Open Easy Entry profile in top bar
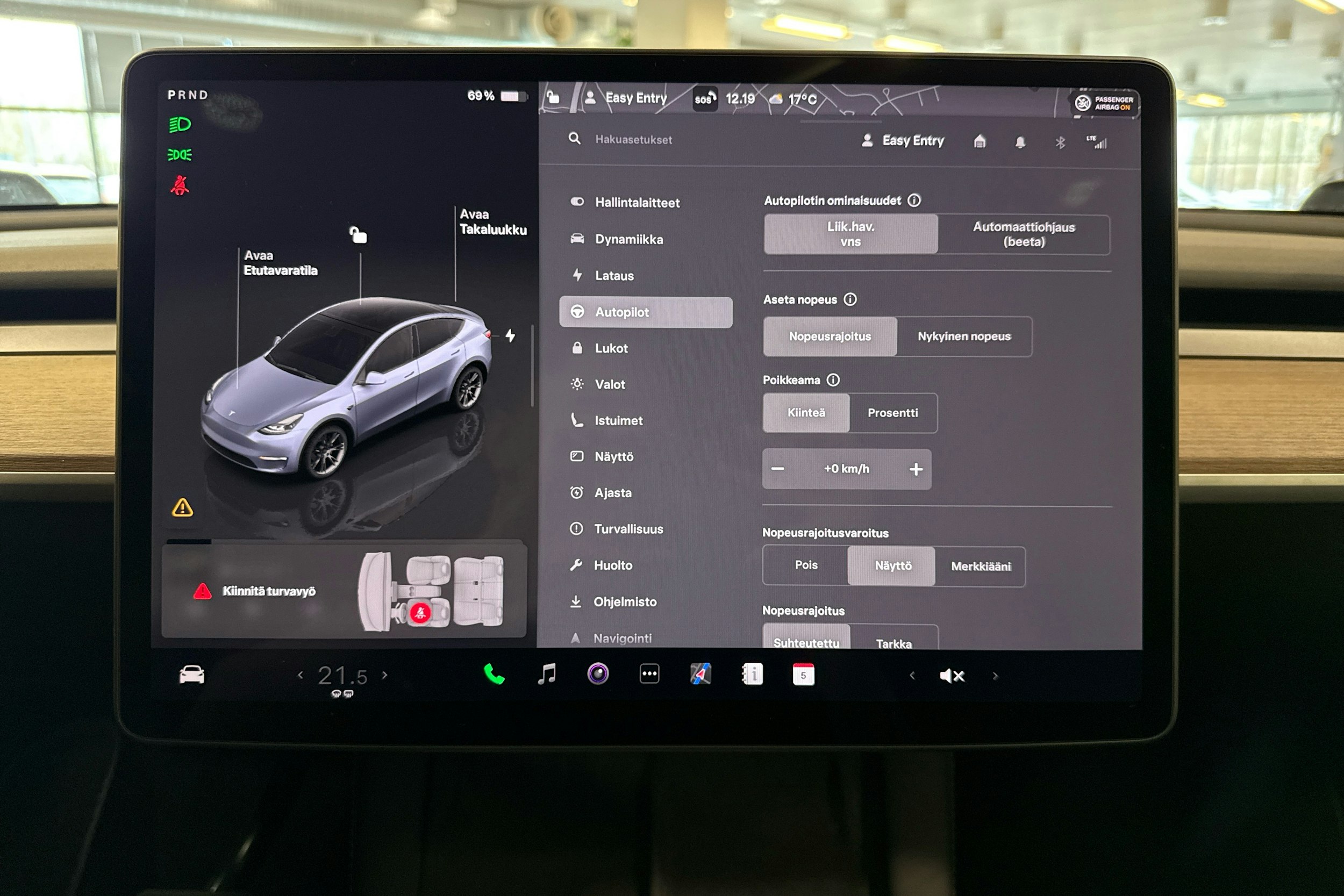This screenshot has width=1344, height=896. (x=626, y=98)
